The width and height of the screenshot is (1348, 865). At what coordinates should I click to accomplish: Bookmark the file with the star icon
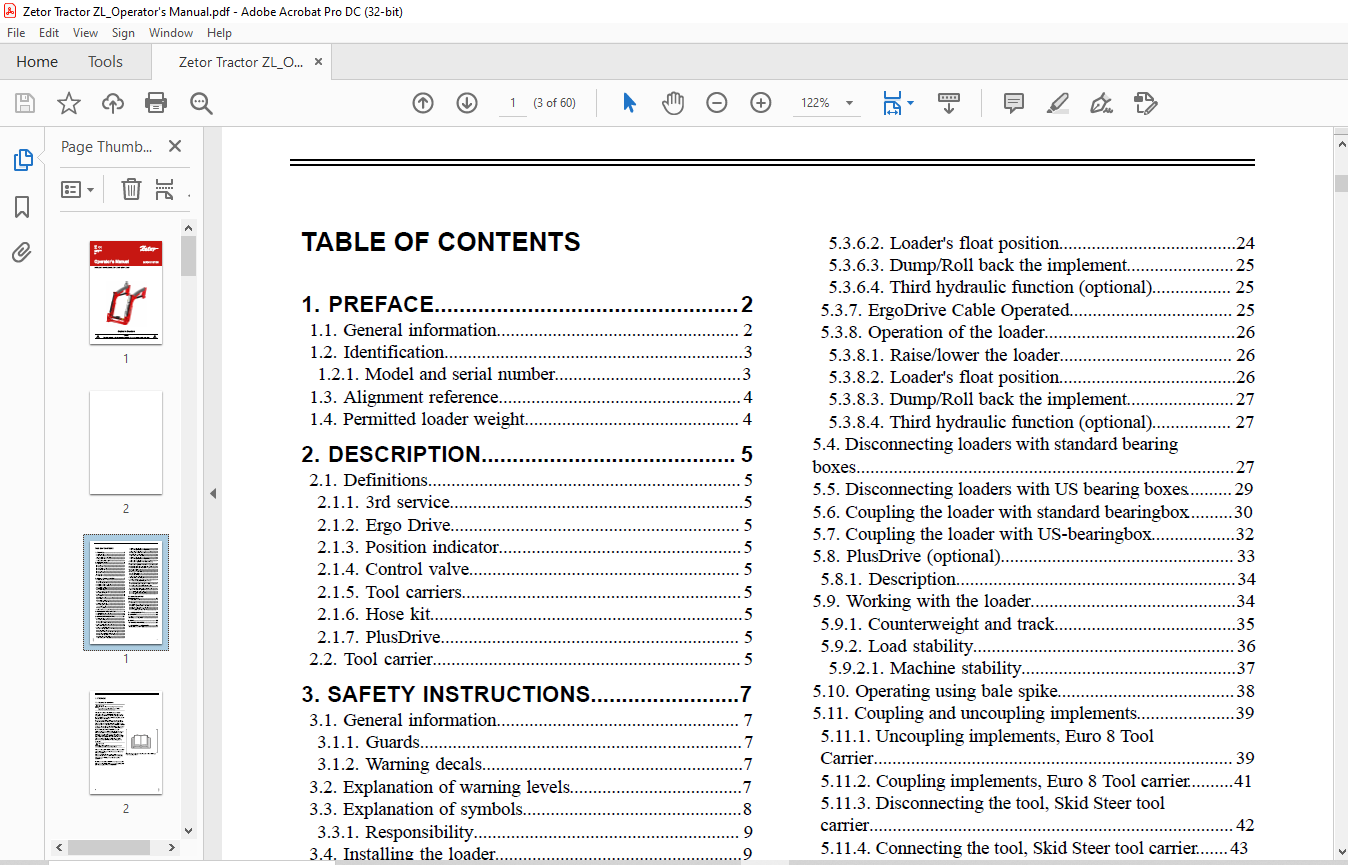68,103
